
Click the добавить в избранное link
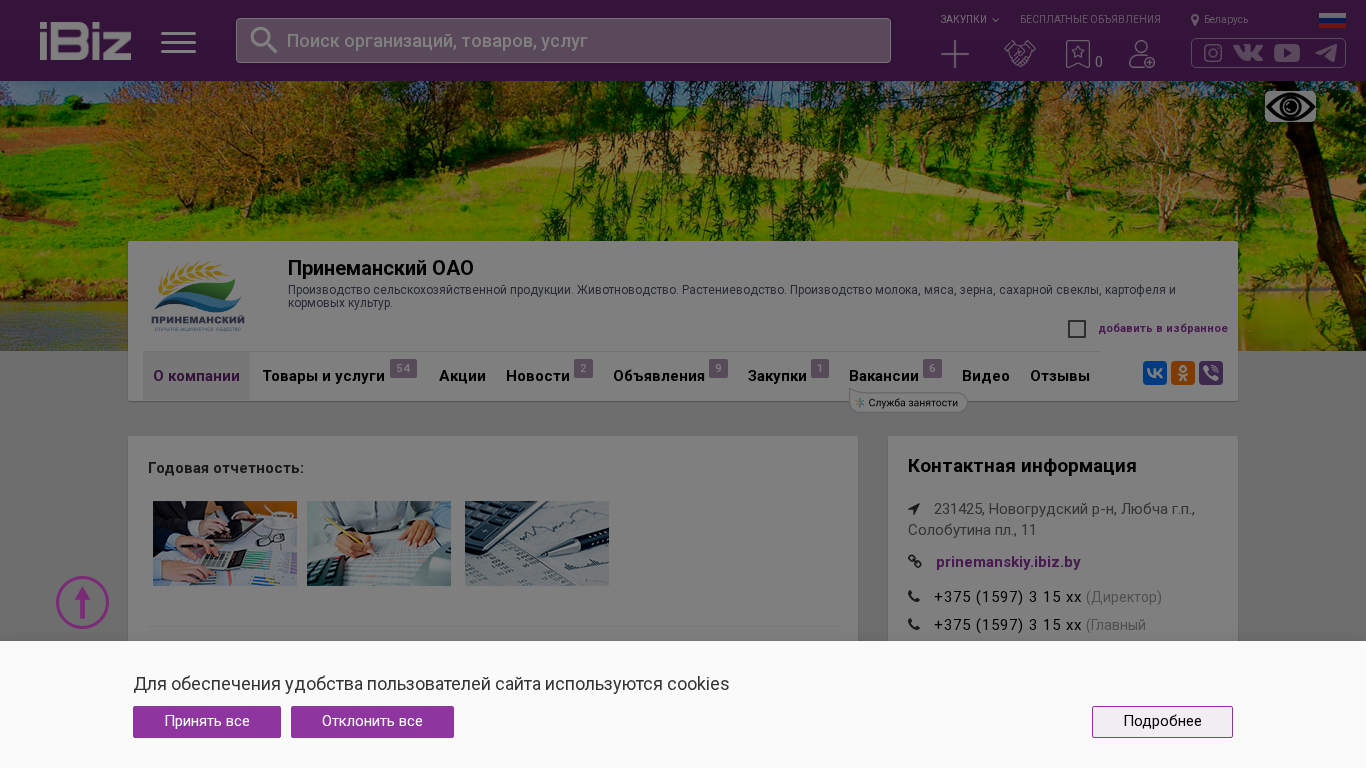click(x=1163, y=329)
